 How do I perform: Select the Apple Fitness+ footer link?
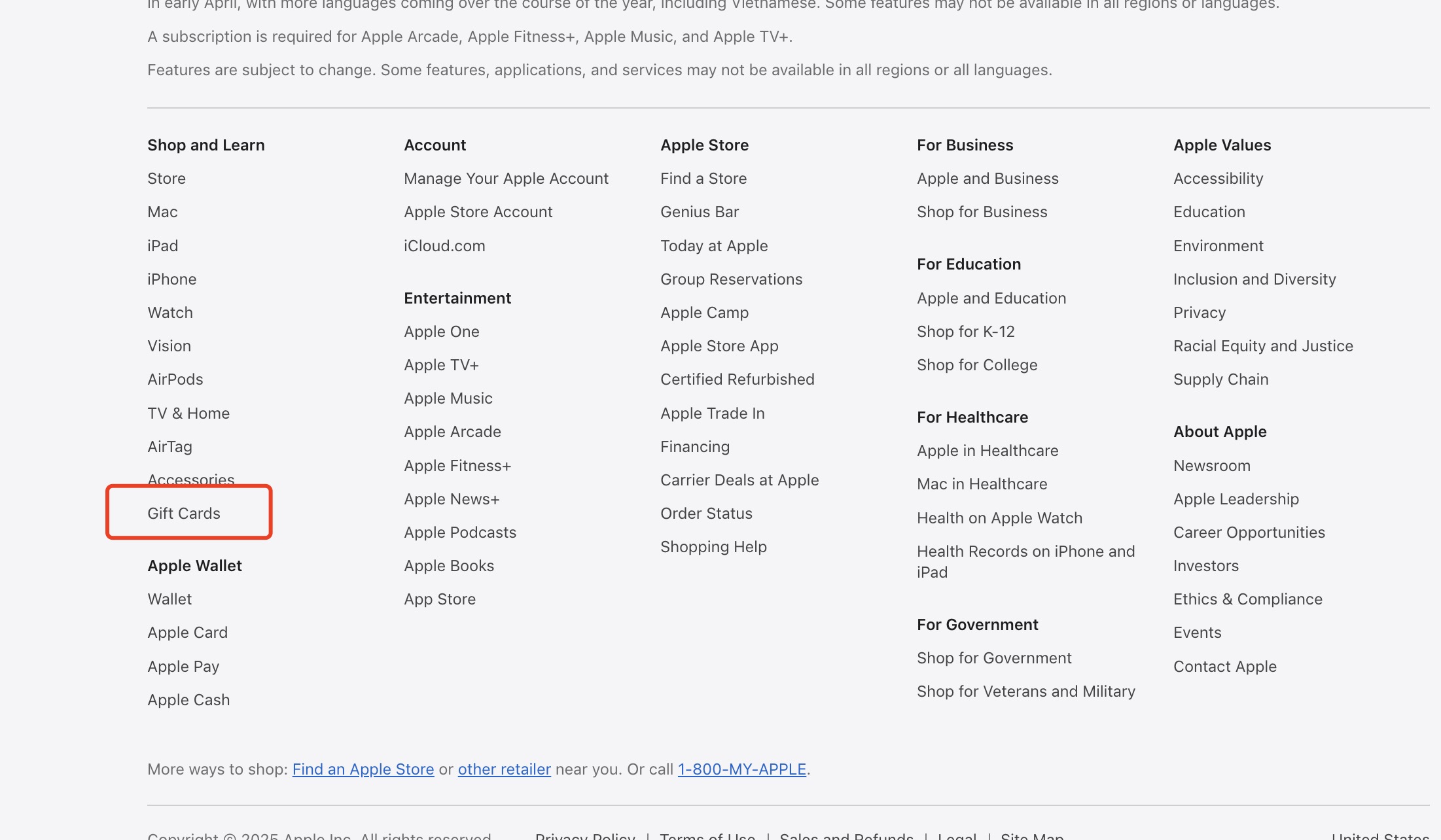point(457,465)
